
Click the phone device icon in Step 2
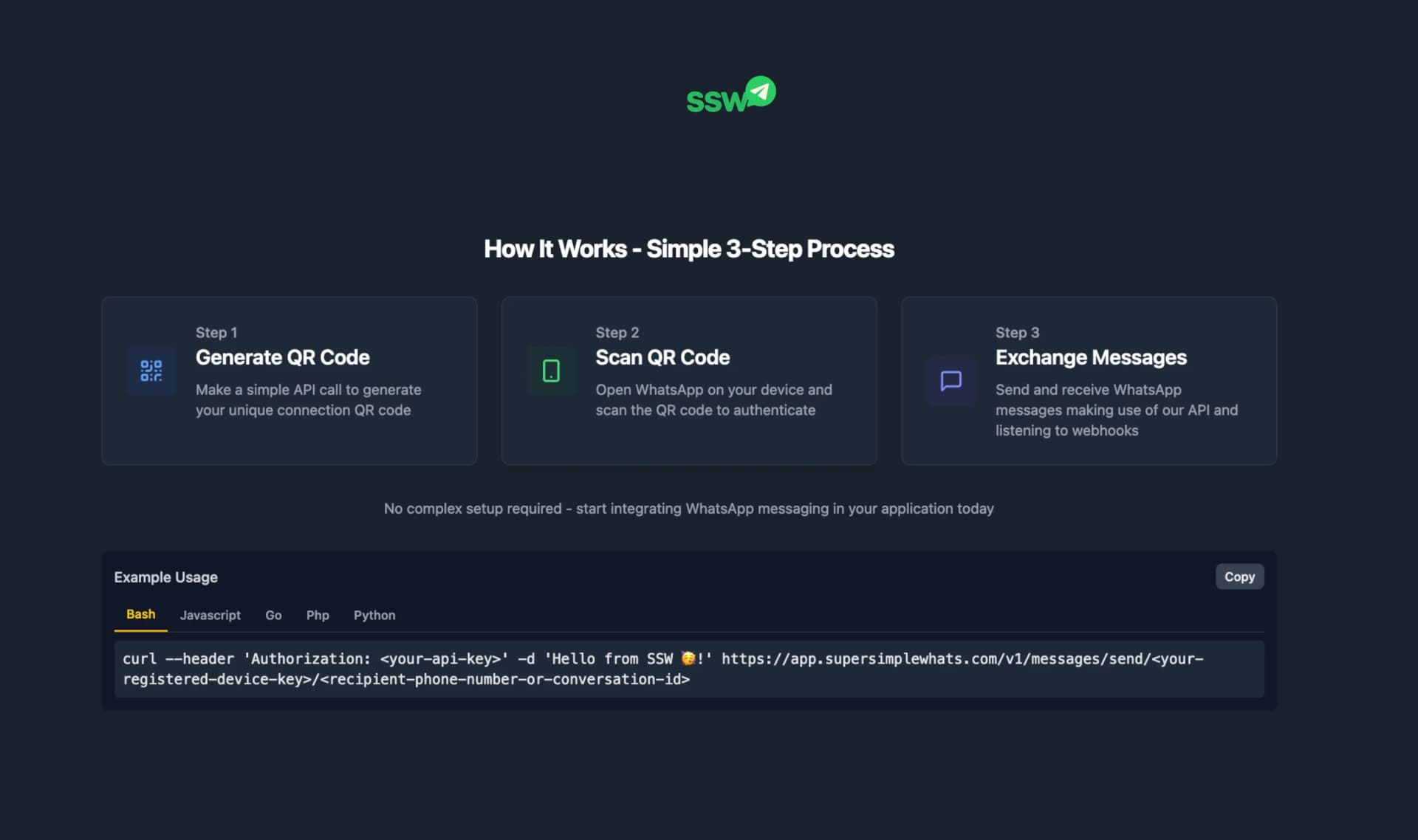coord(551,371)
